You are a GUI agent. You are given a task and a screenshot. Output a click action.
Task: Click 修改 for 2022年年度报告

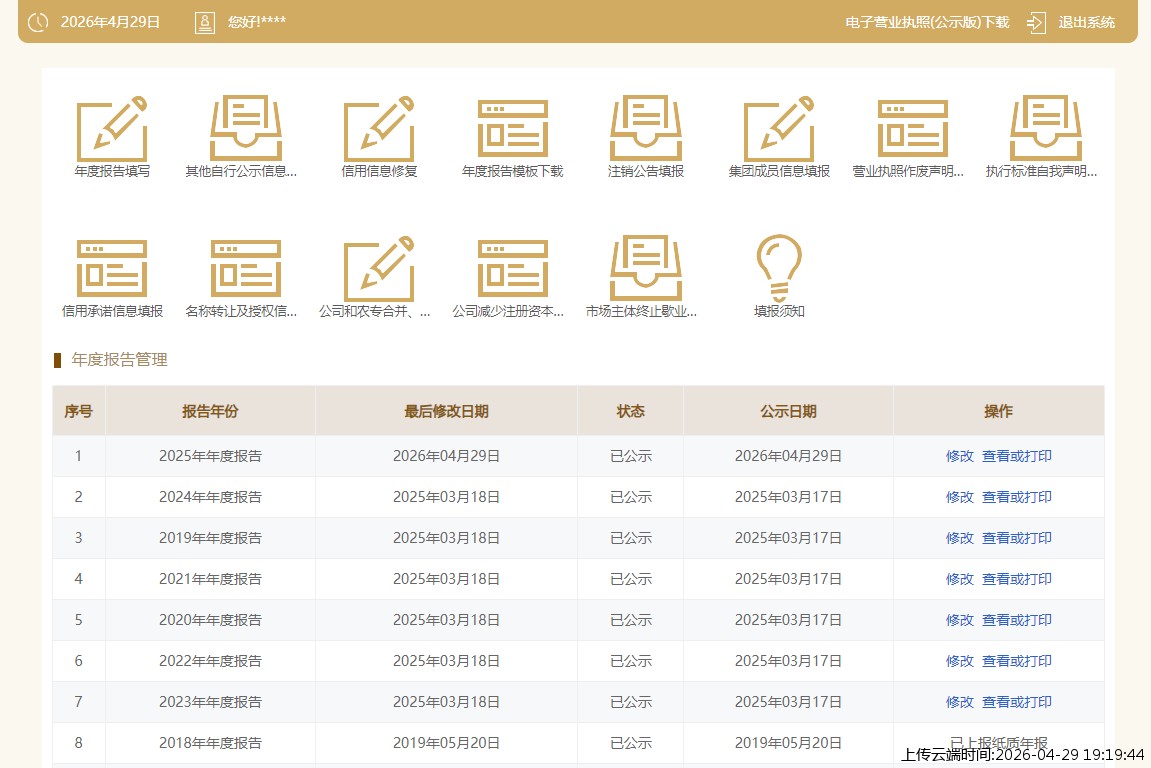pos(959,661)
